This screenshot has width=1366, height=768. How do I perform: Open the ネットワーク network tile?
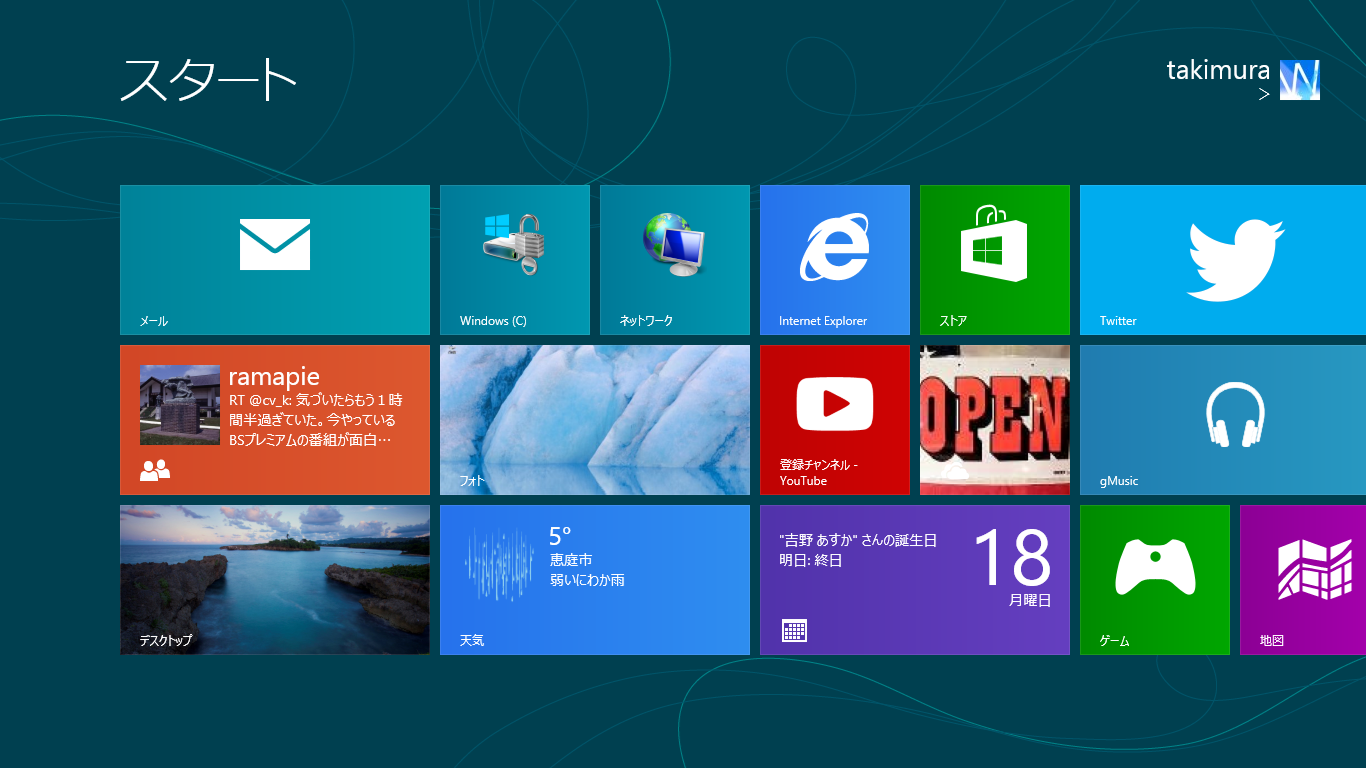tap(675, 260)
